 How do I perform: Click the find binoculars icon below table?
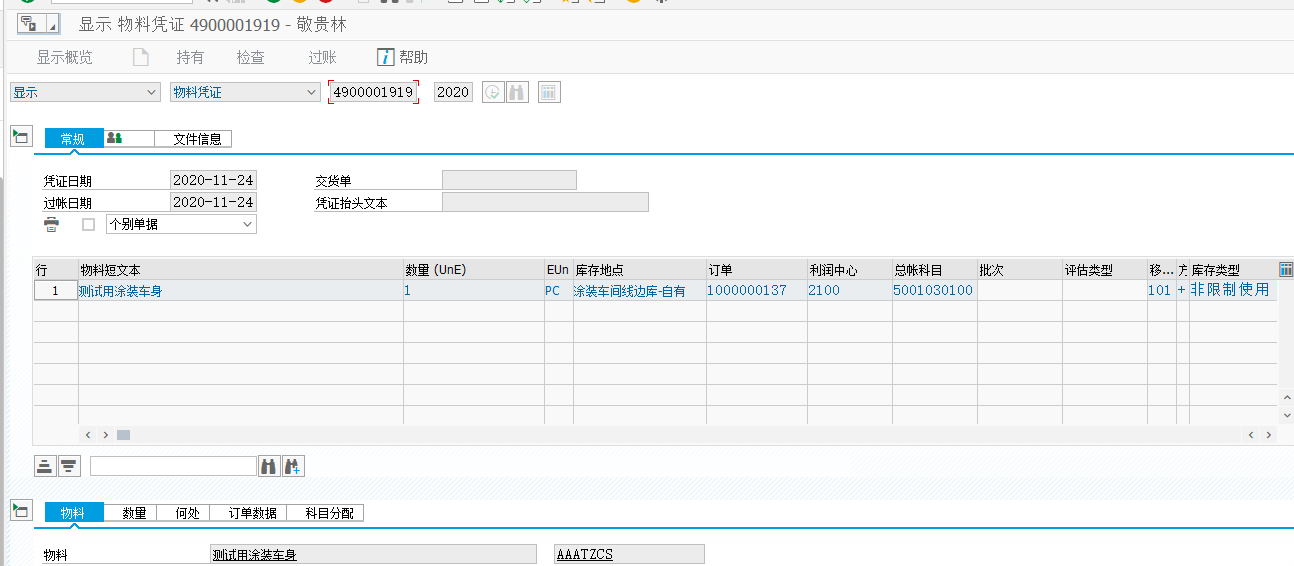269,466
